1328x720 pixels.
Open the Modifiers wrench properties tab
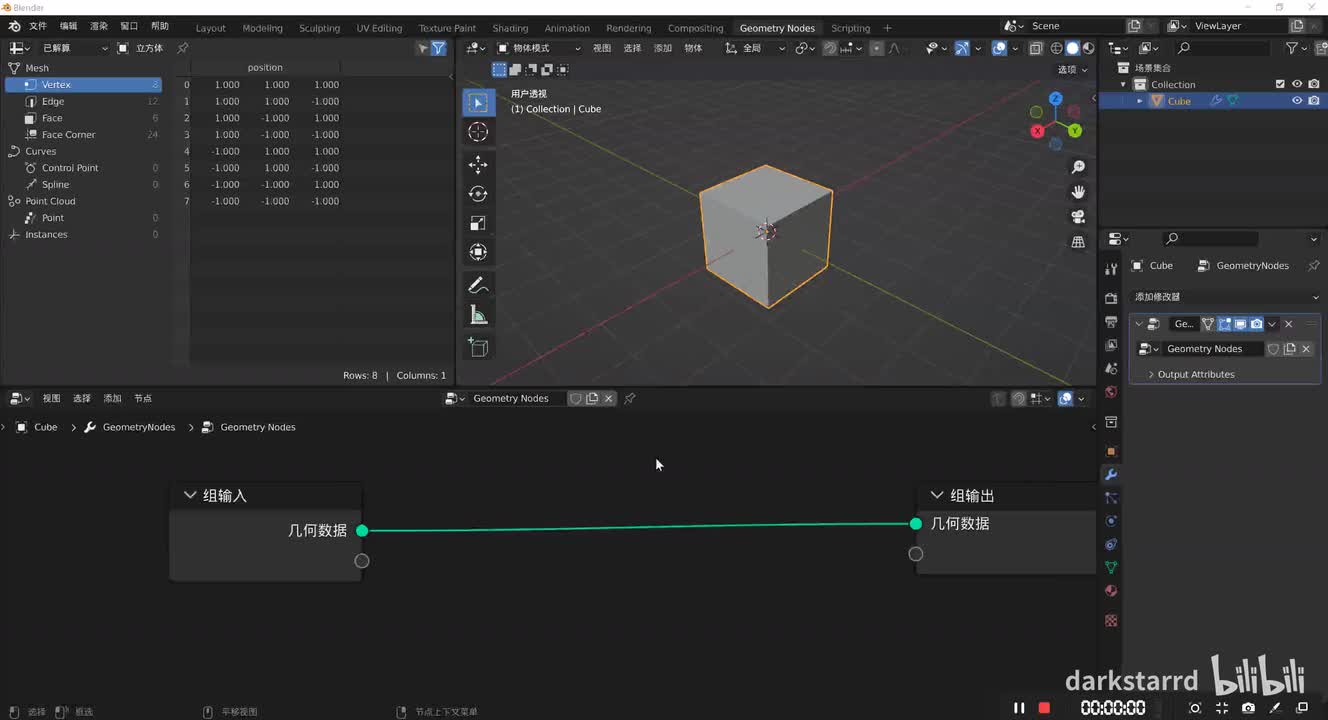[x=1110, y=474]
